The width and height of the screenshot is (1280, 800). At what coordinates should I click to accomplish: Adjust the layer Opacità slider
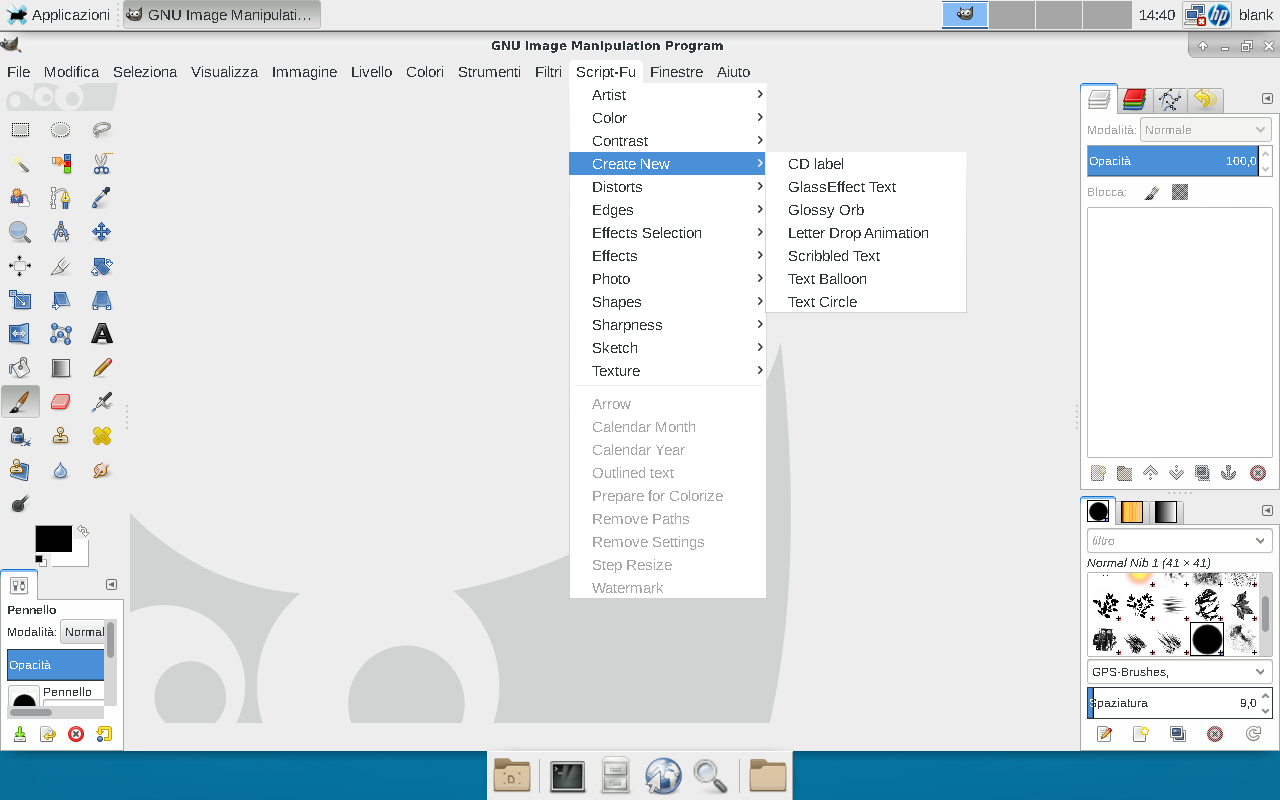(x=1172, y=161)
